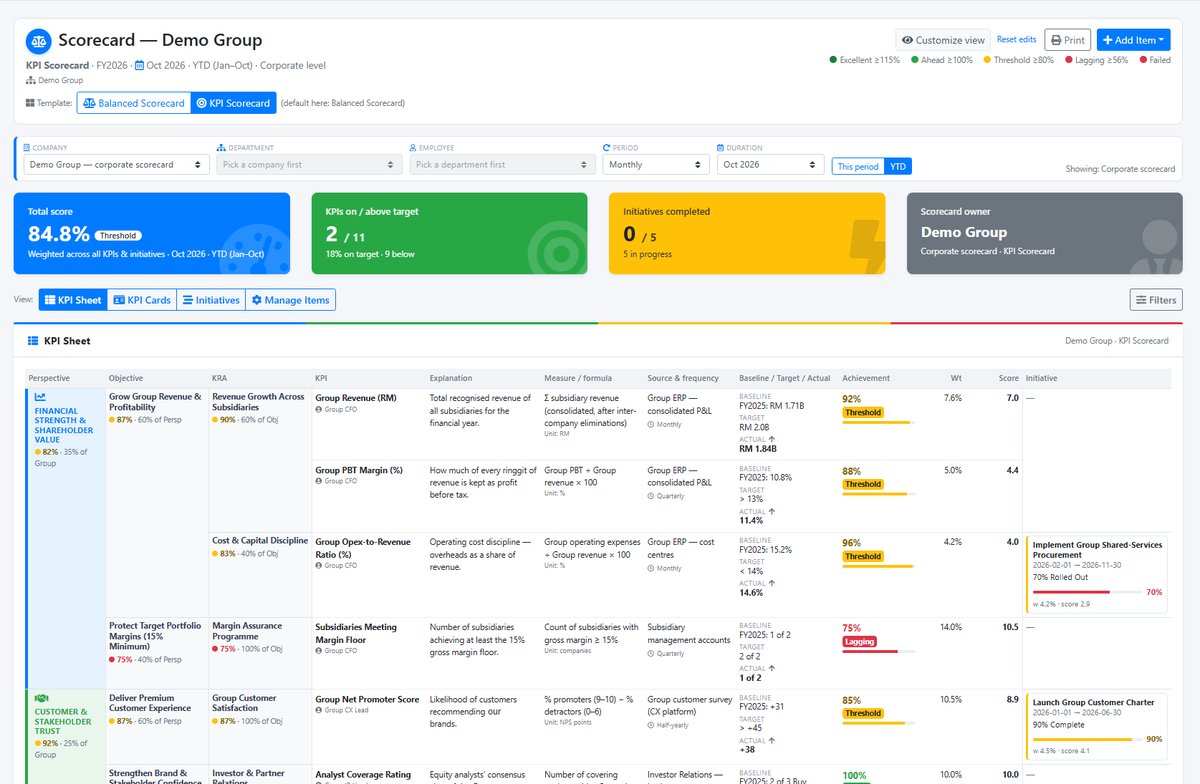Image resolution: width=1200 pixels, height=784 pixels.
Task: Open the Manage Items tab
Action: [290, 300]
